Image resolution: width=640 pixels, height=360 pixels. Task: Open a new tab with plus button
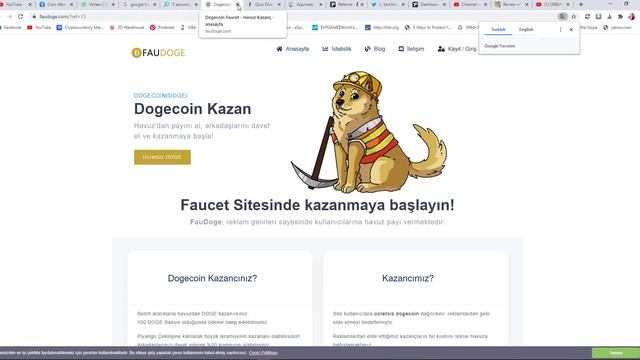[x=581, y=4]
